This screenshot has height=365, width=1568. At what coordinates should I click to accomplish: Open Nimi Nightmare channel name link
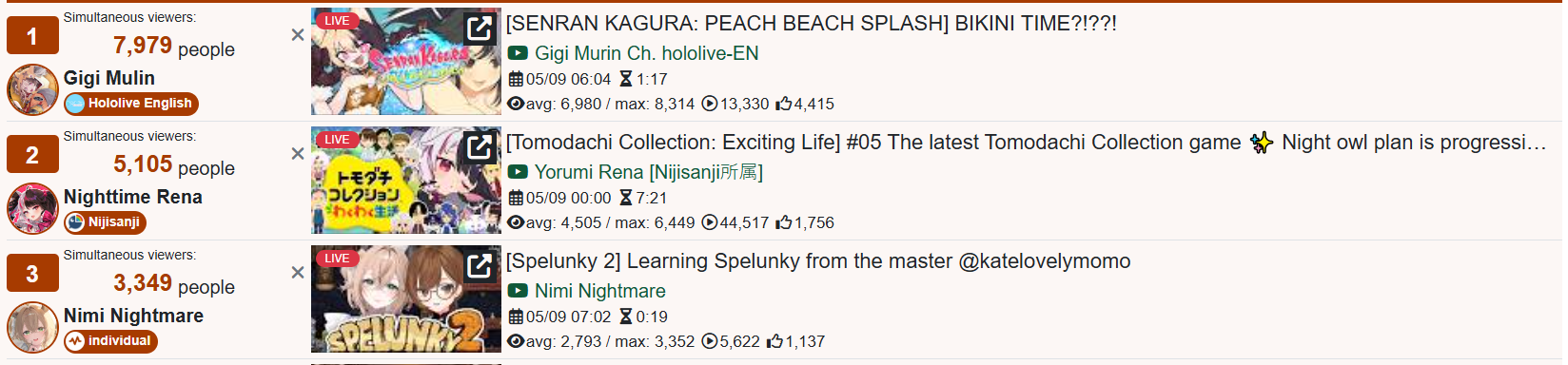(599, 291)
